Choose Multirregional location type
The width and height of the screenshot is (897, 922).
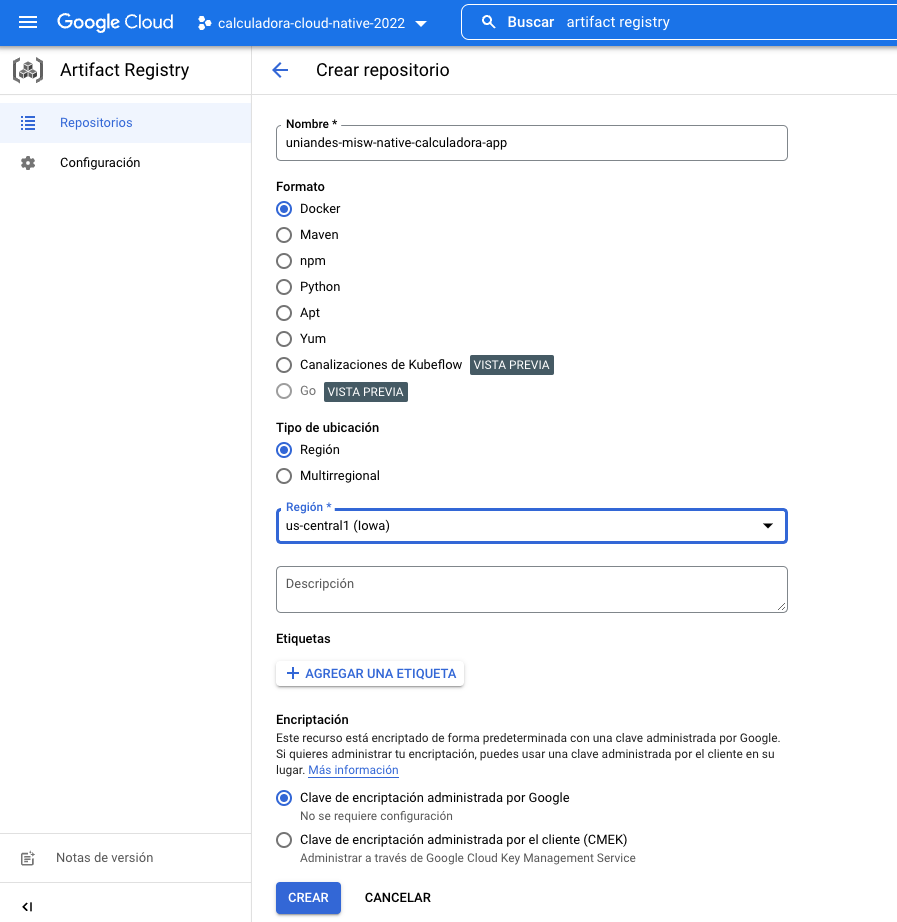tap(284, 476)
